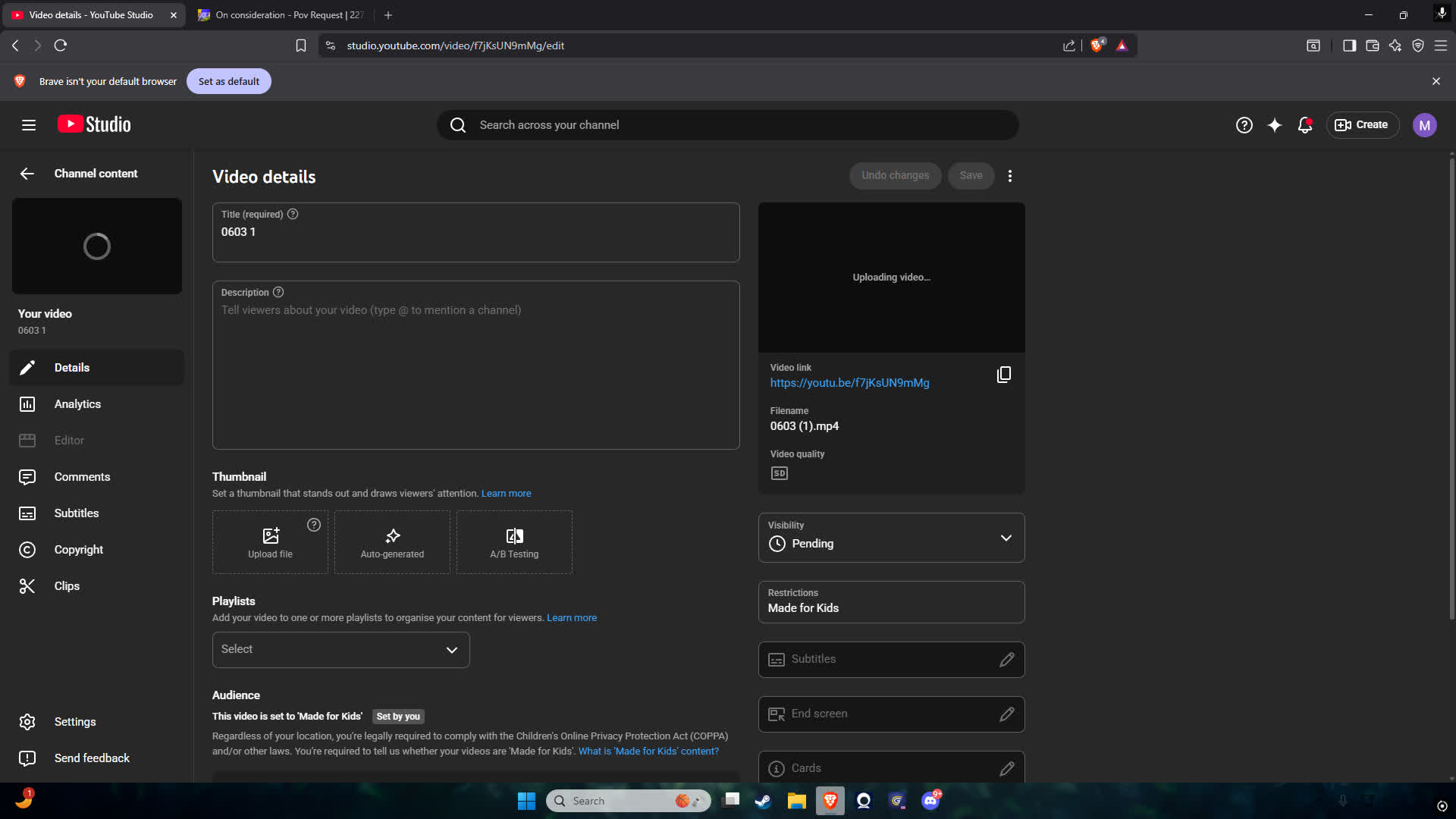Open Settings in the sidebar
The width and height of the screenshot is (1456, 819).
[96, 722]
